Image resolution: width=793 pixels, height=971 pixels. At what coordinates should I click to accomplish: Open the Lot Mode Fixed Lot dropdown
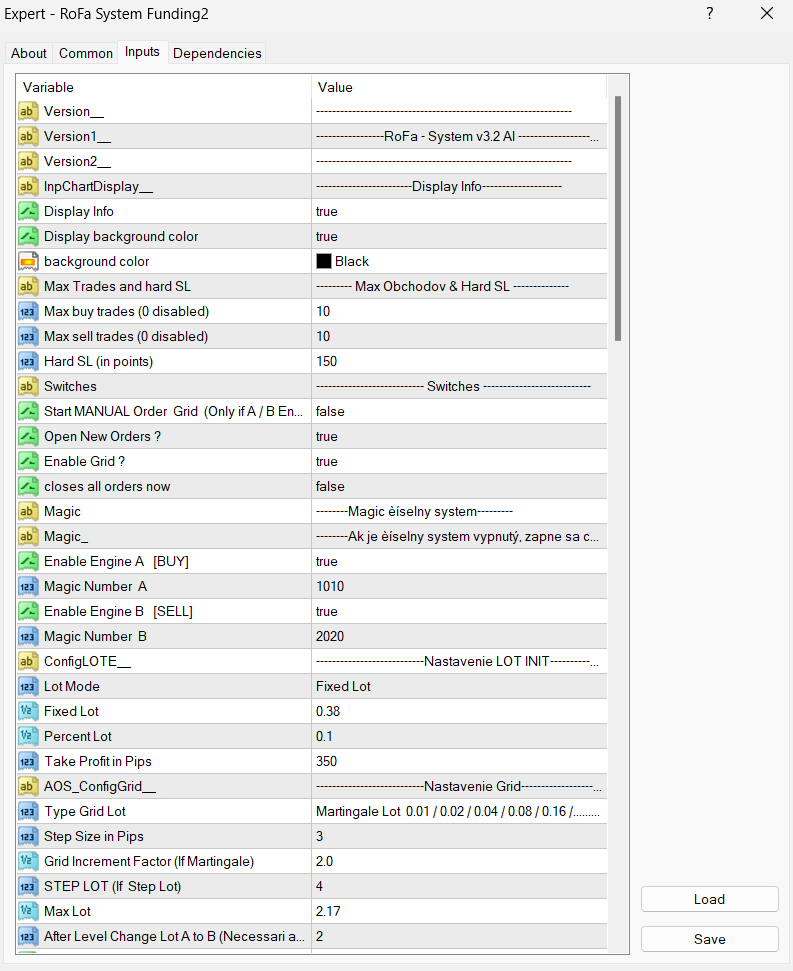(458, 686)
